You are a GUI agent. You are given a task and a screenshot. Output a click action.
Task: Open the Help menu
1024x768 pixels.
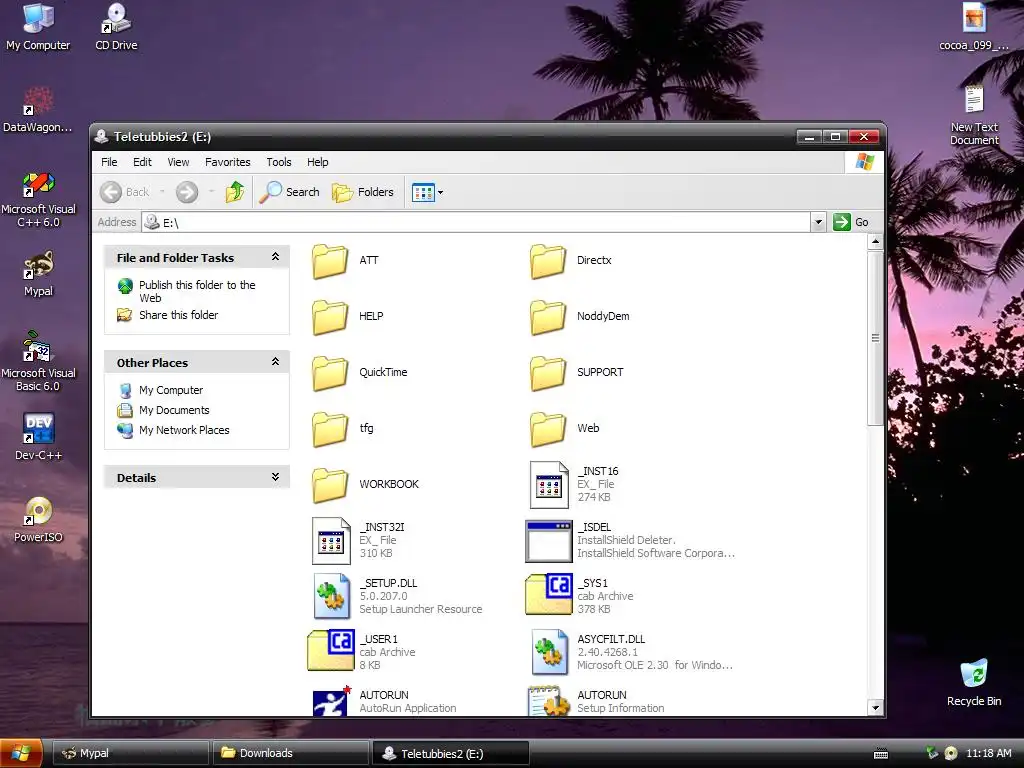point(317,162)
